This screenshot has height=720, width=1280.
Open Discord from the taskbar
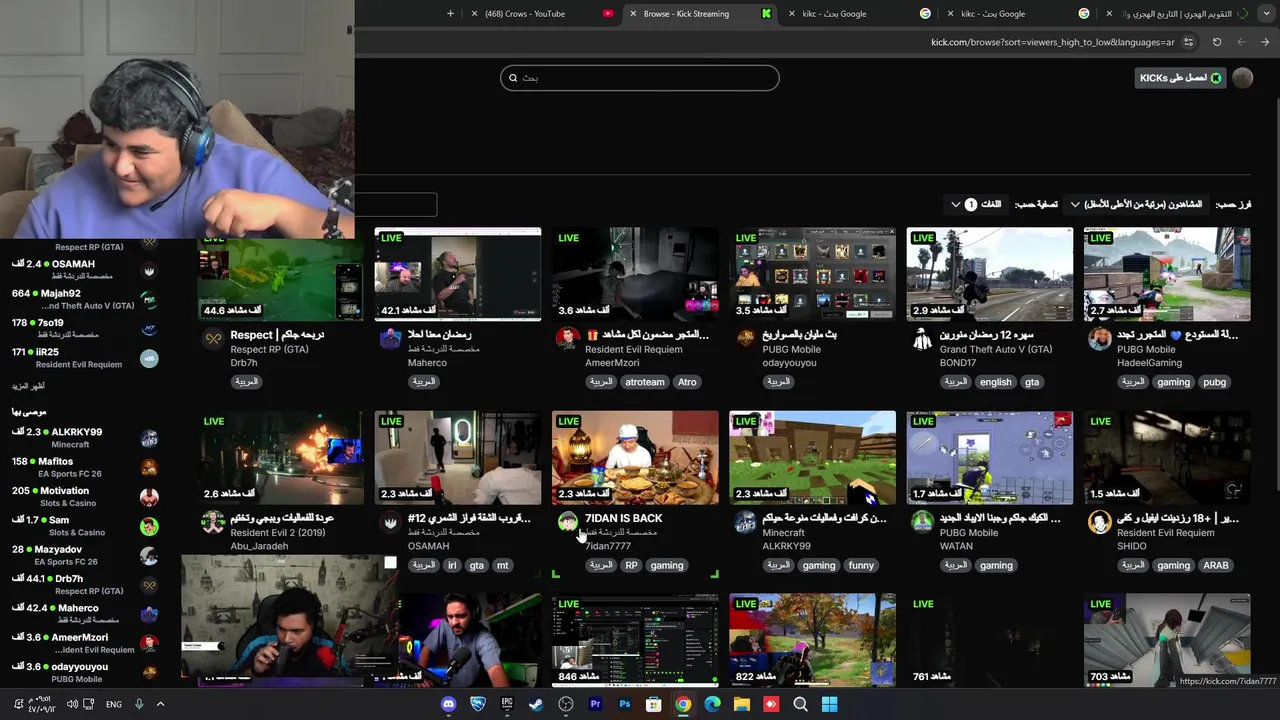449,704
